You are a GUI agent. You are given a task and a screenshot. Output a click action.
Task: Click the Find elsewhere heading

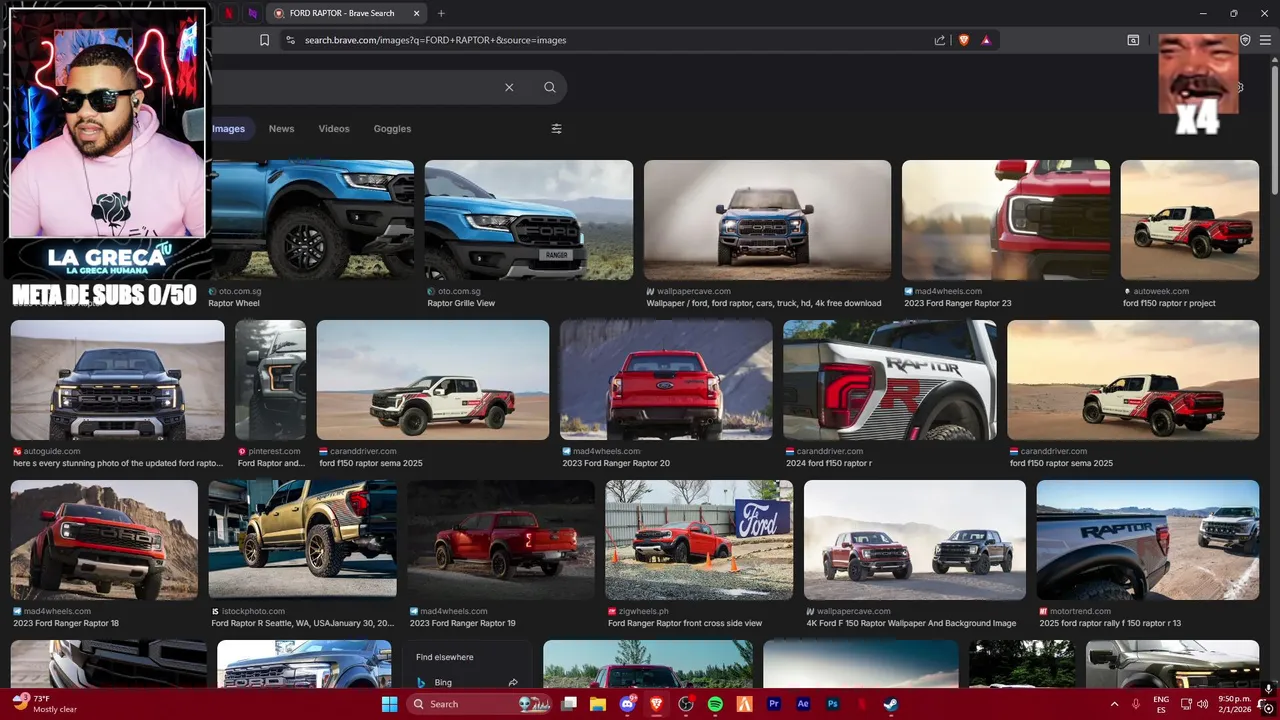tap(445, 657)
